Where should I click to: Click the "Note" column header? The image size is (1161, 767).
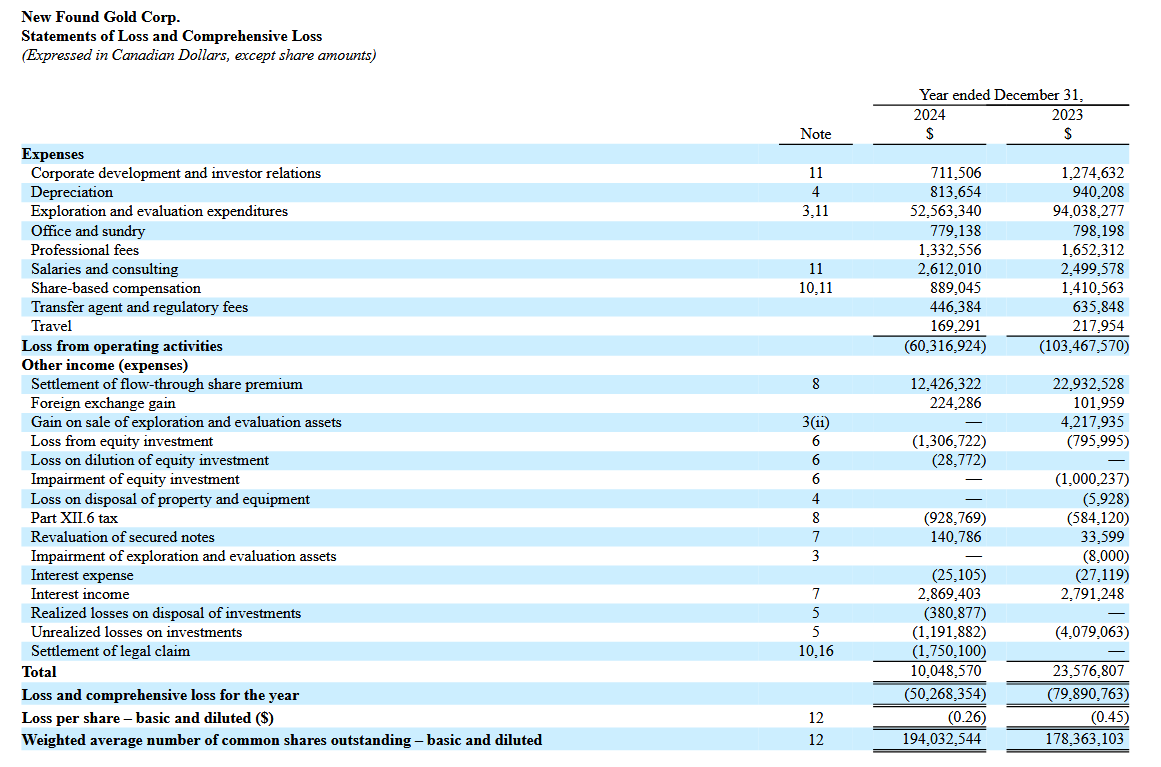pyautogui.click(x=815, y=134)
